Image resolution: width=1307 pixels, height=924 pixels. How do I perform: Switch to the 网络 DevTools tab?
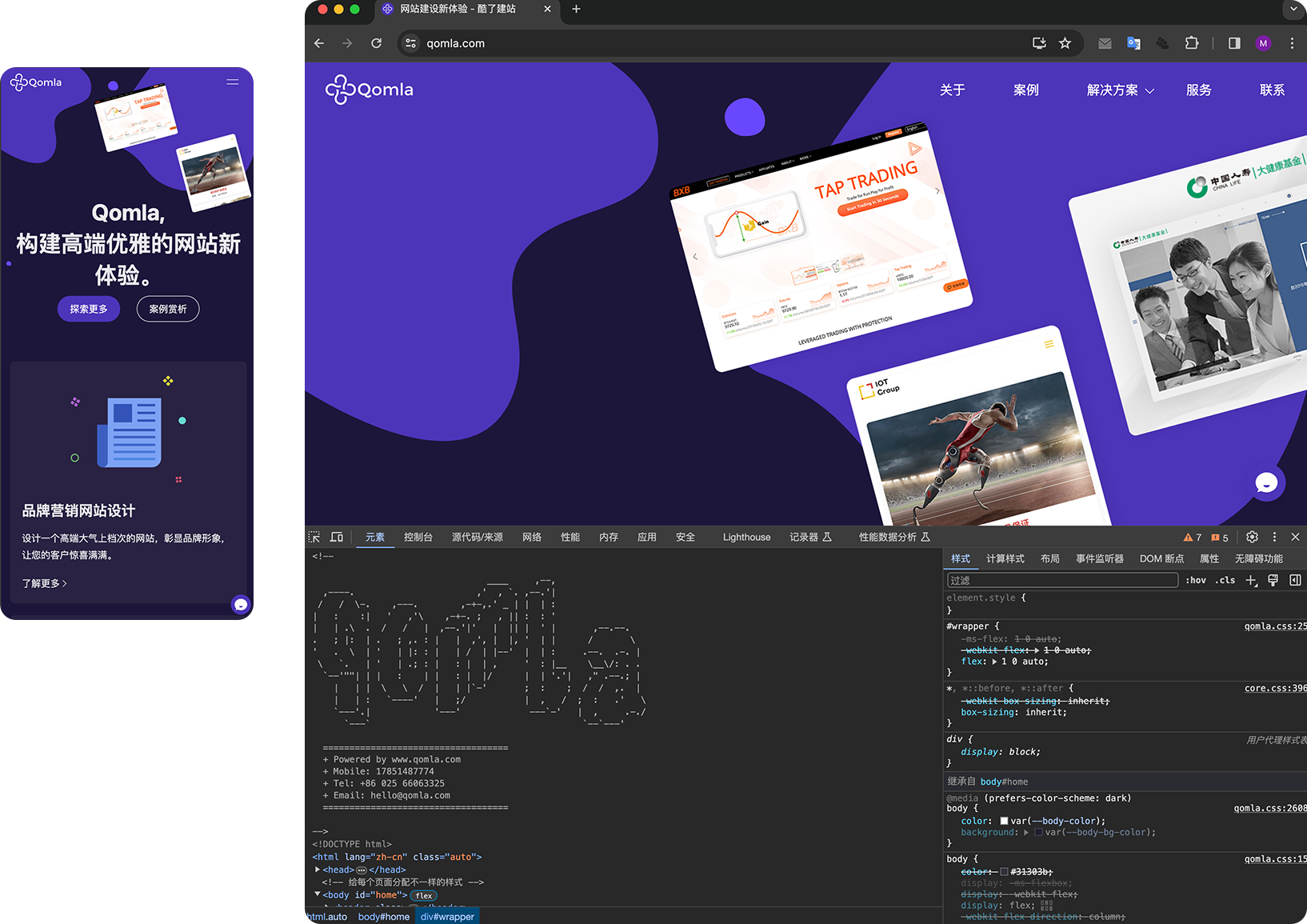[x=532, y=537]
